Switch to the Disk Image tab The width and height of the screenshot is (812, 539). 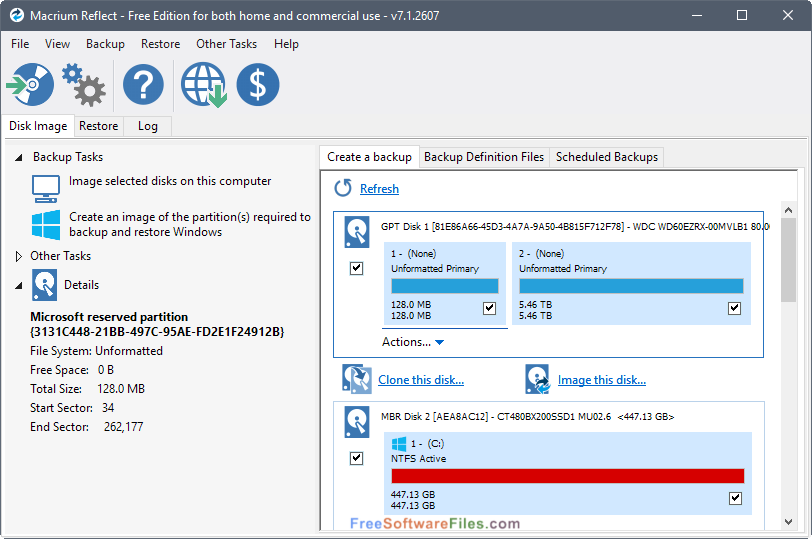(x=38, y=126)
